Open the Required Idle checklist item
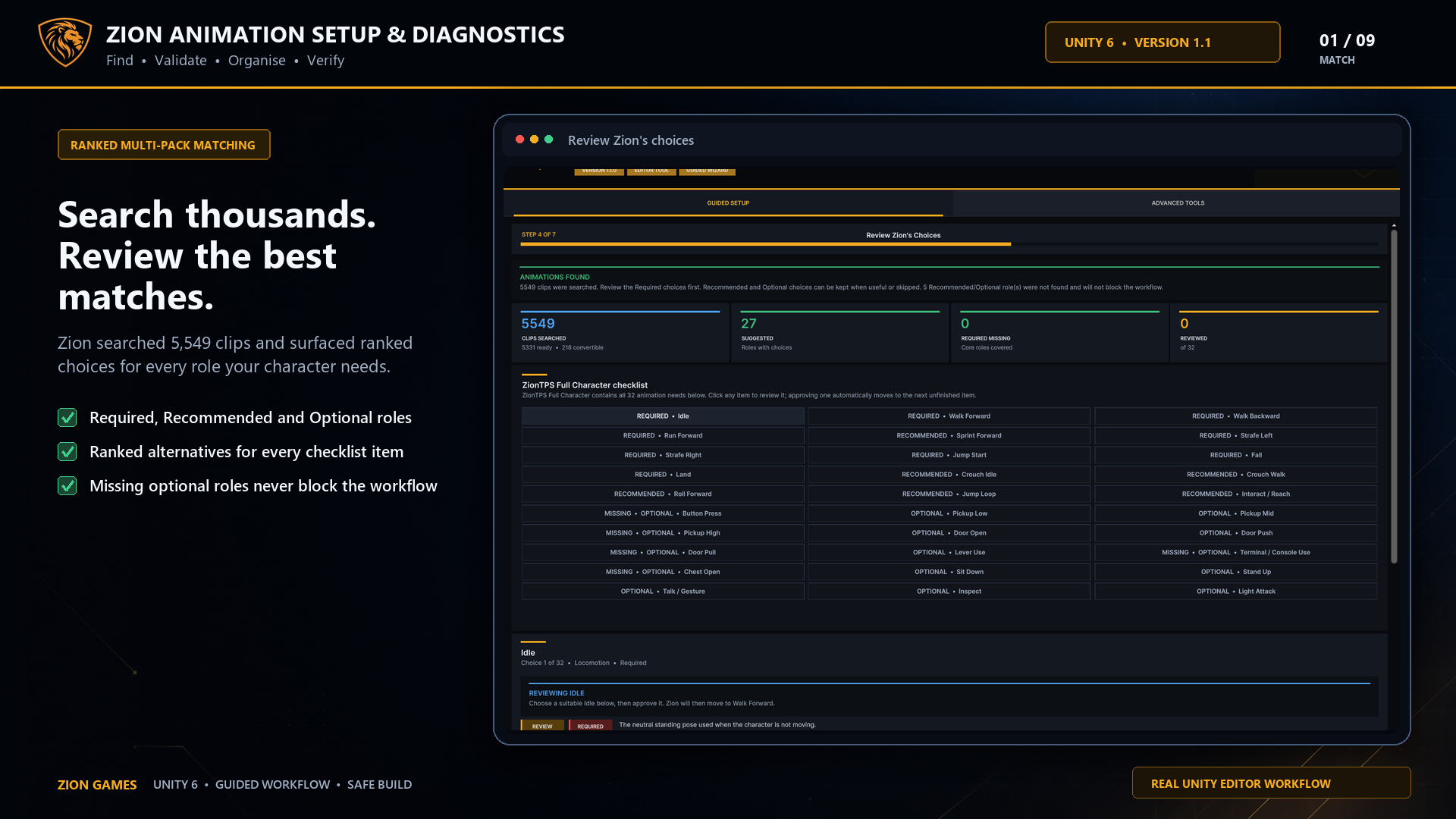The image size is (1456, 819). click(663, 416)
